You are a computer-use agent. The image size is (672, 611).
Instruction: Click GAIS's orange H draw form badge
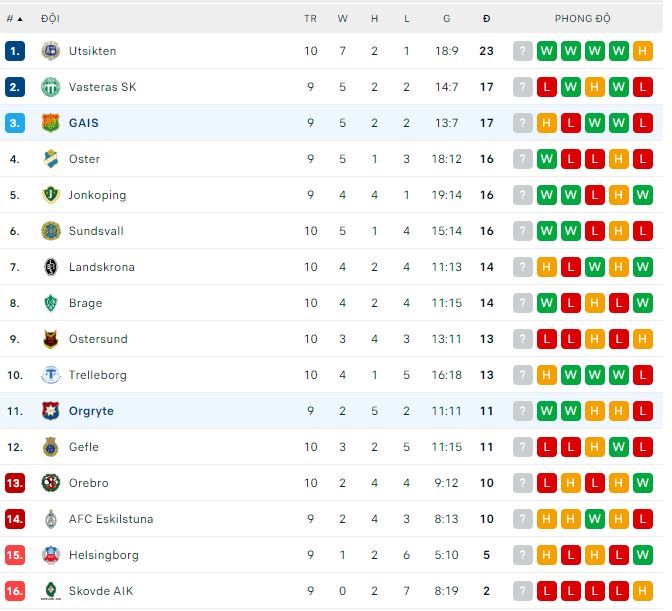[547, 123]
